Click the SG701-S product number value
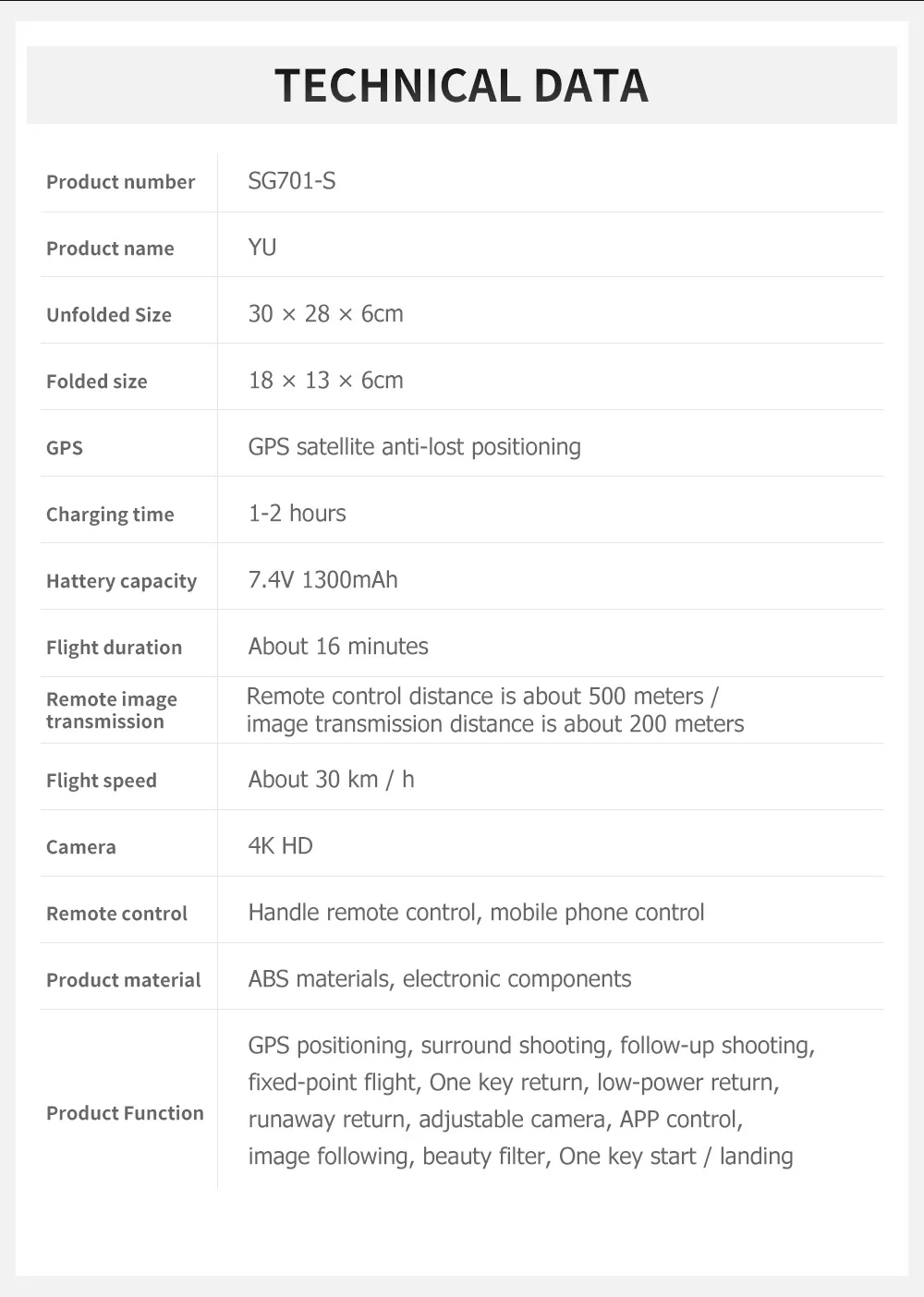 pyautogui.click(x=292, y=181)
